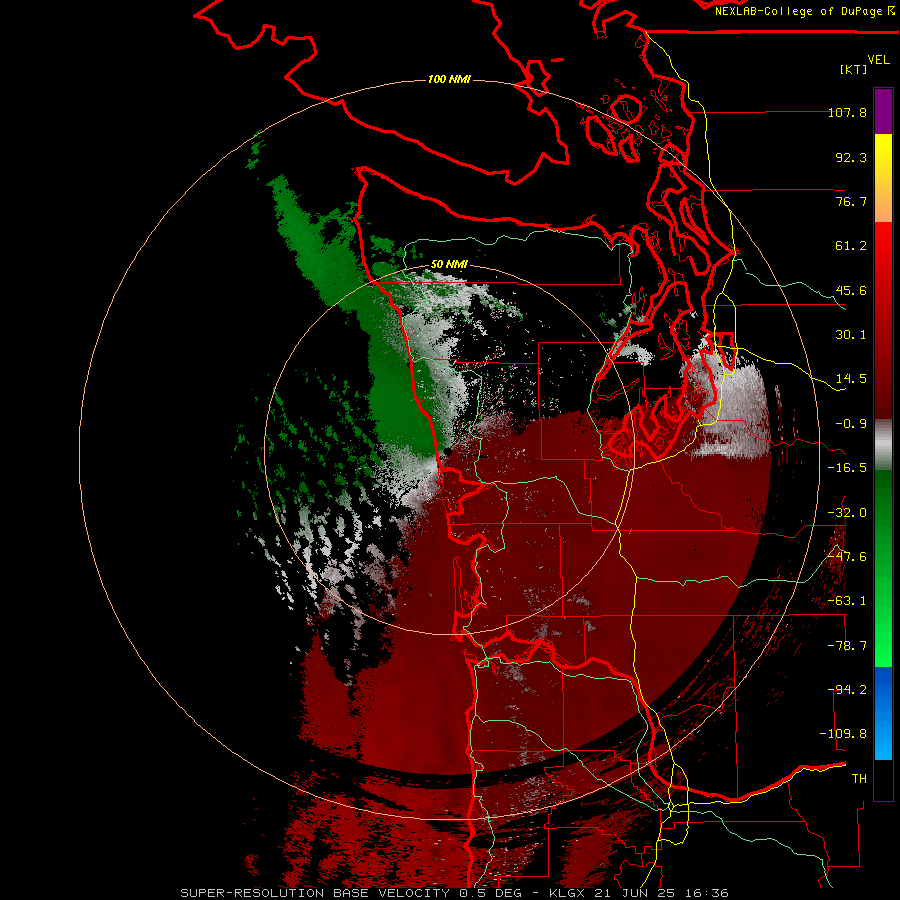Click the -16.5 velocity scale value
The image size is (900, 900).
pos(847,468)
